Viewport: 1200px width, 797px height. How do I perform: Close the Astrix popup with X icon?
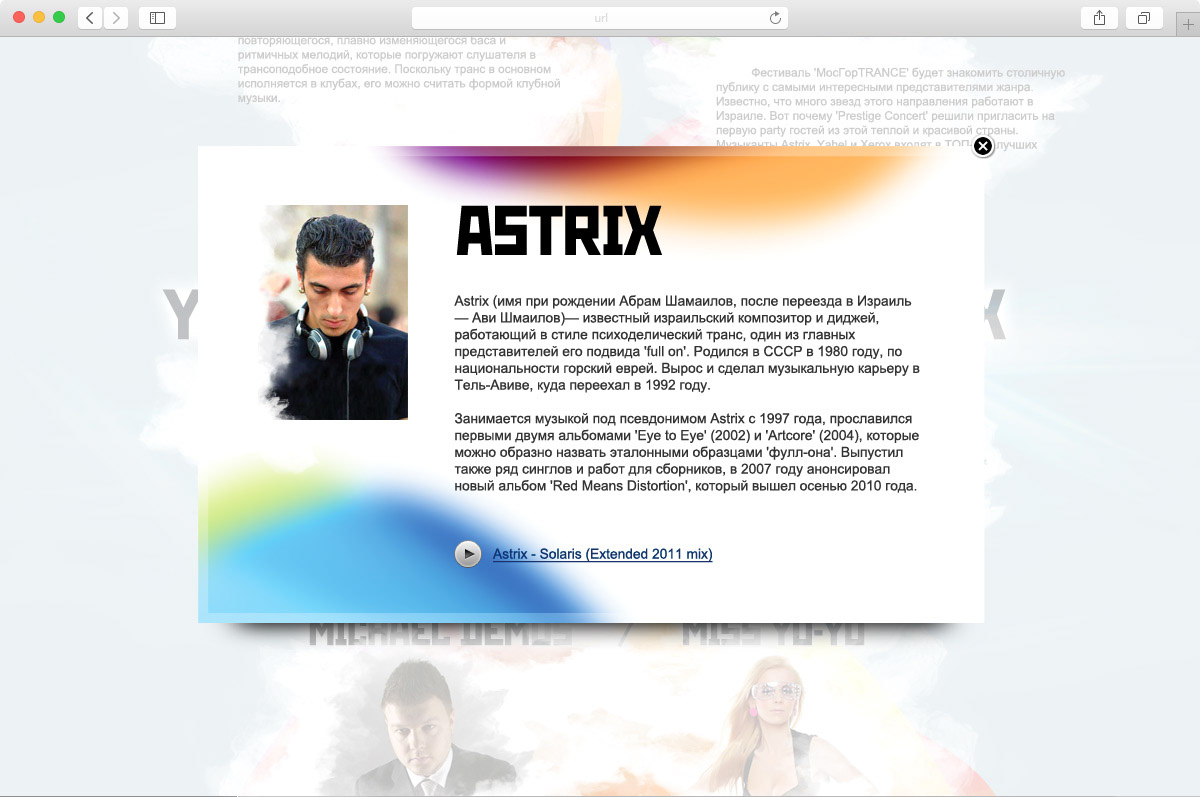(983, 147)
